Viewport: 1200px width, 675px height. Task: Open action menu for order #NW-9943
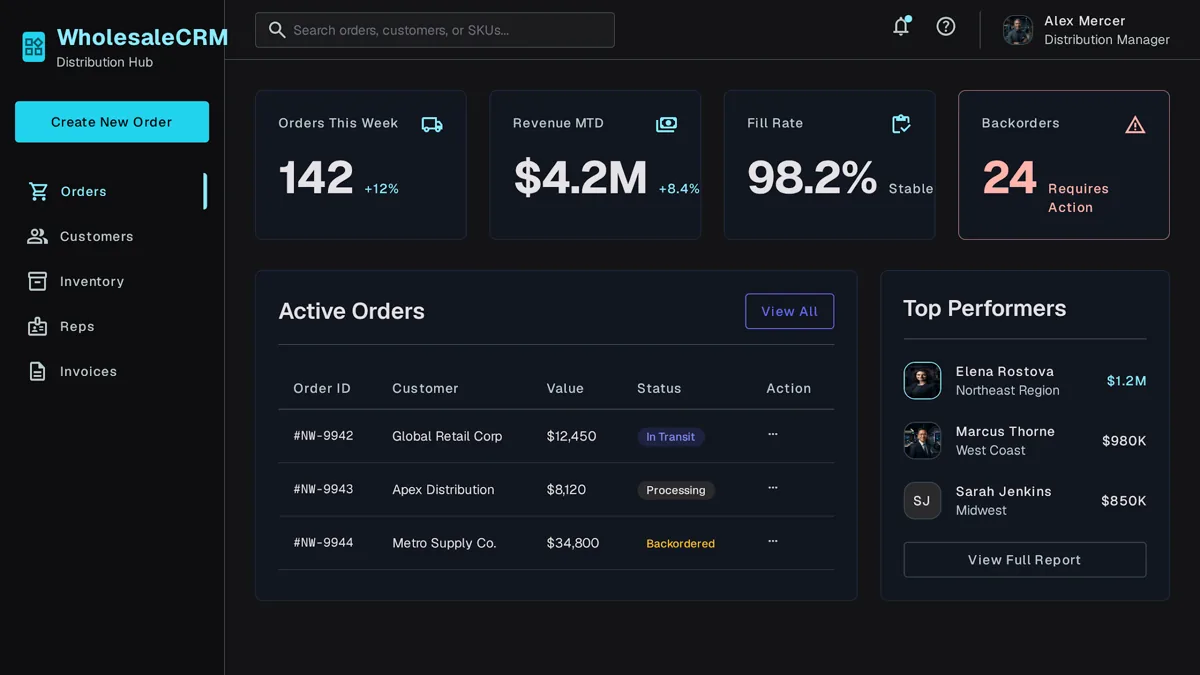tap(773, 488)
